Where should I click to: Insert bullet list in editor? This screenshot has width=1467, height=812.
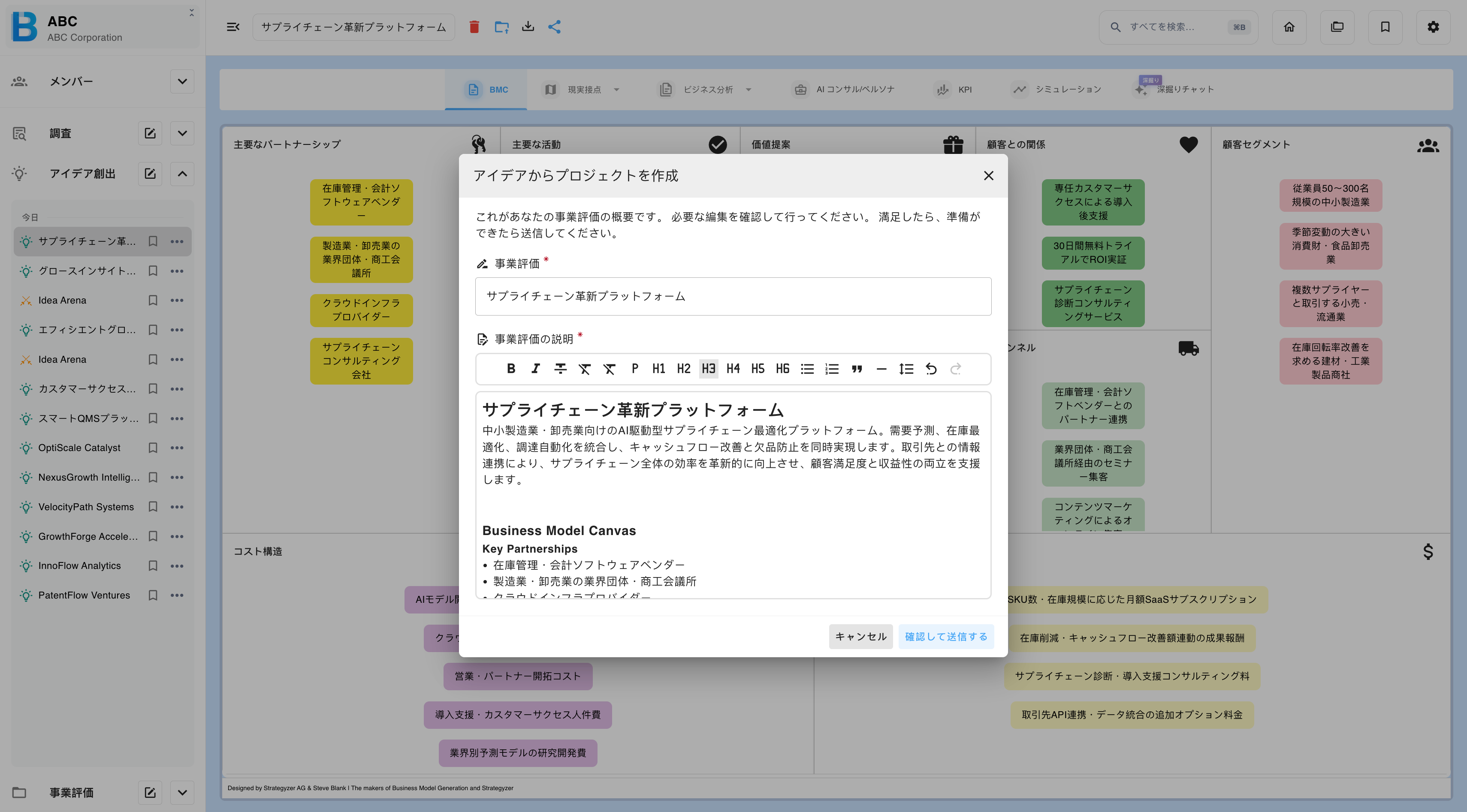[x=807, y=369]
